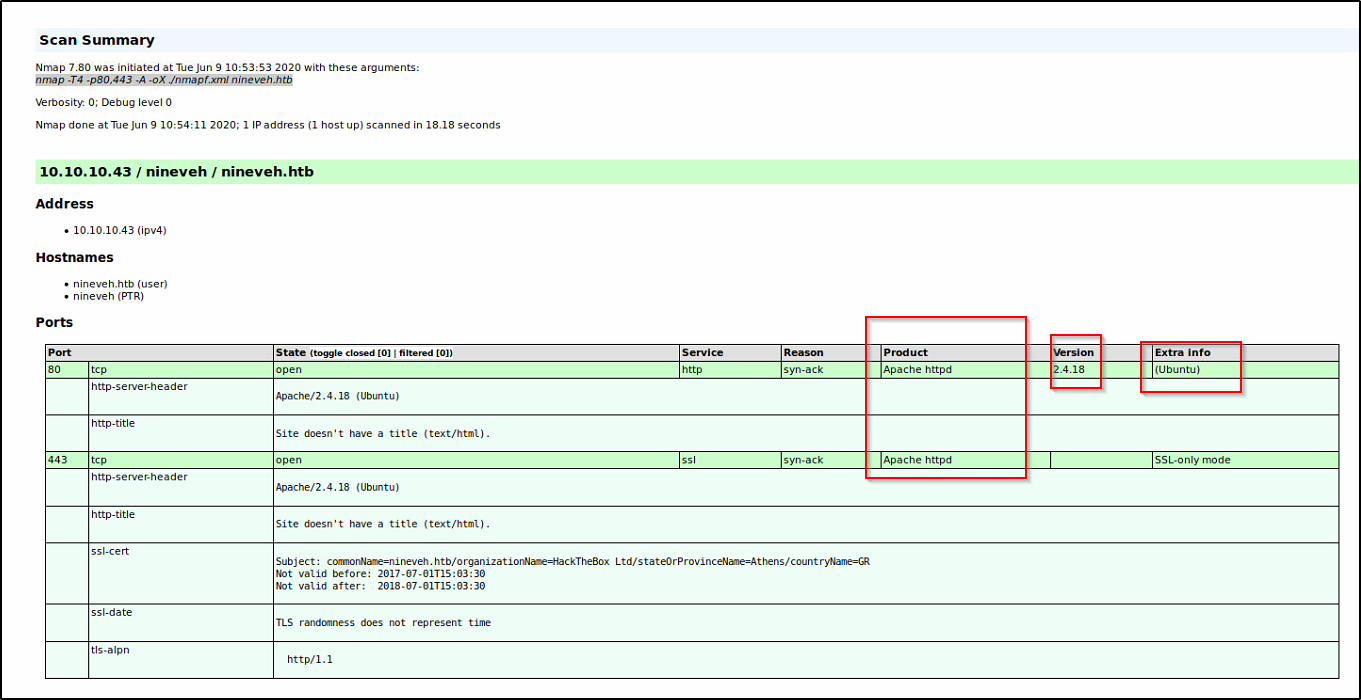Click the open state in port 80 row
This screenshot has width=1361, height=700.
476,369
